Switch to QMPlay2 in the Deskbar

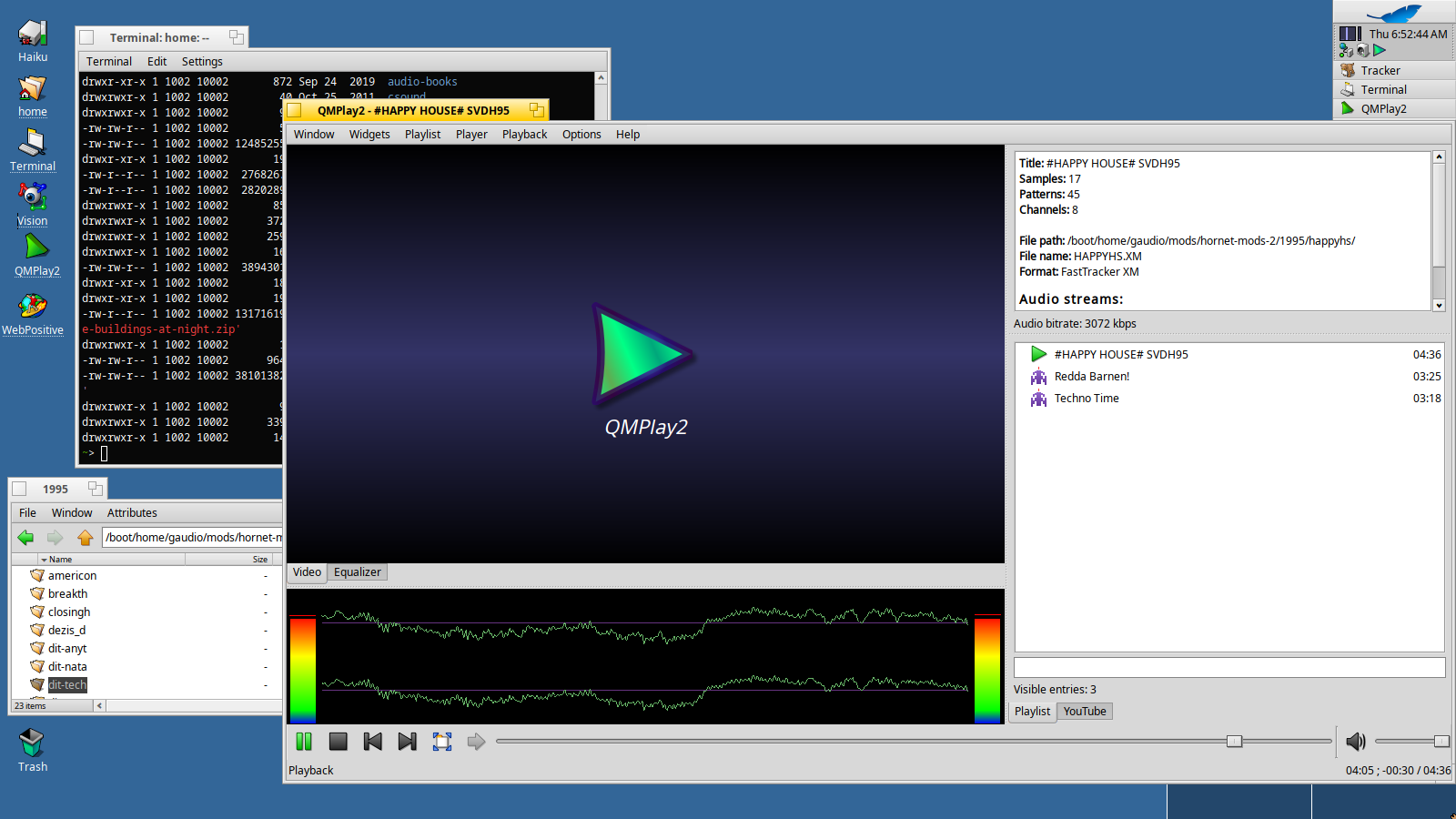[x=1394, y=108]
